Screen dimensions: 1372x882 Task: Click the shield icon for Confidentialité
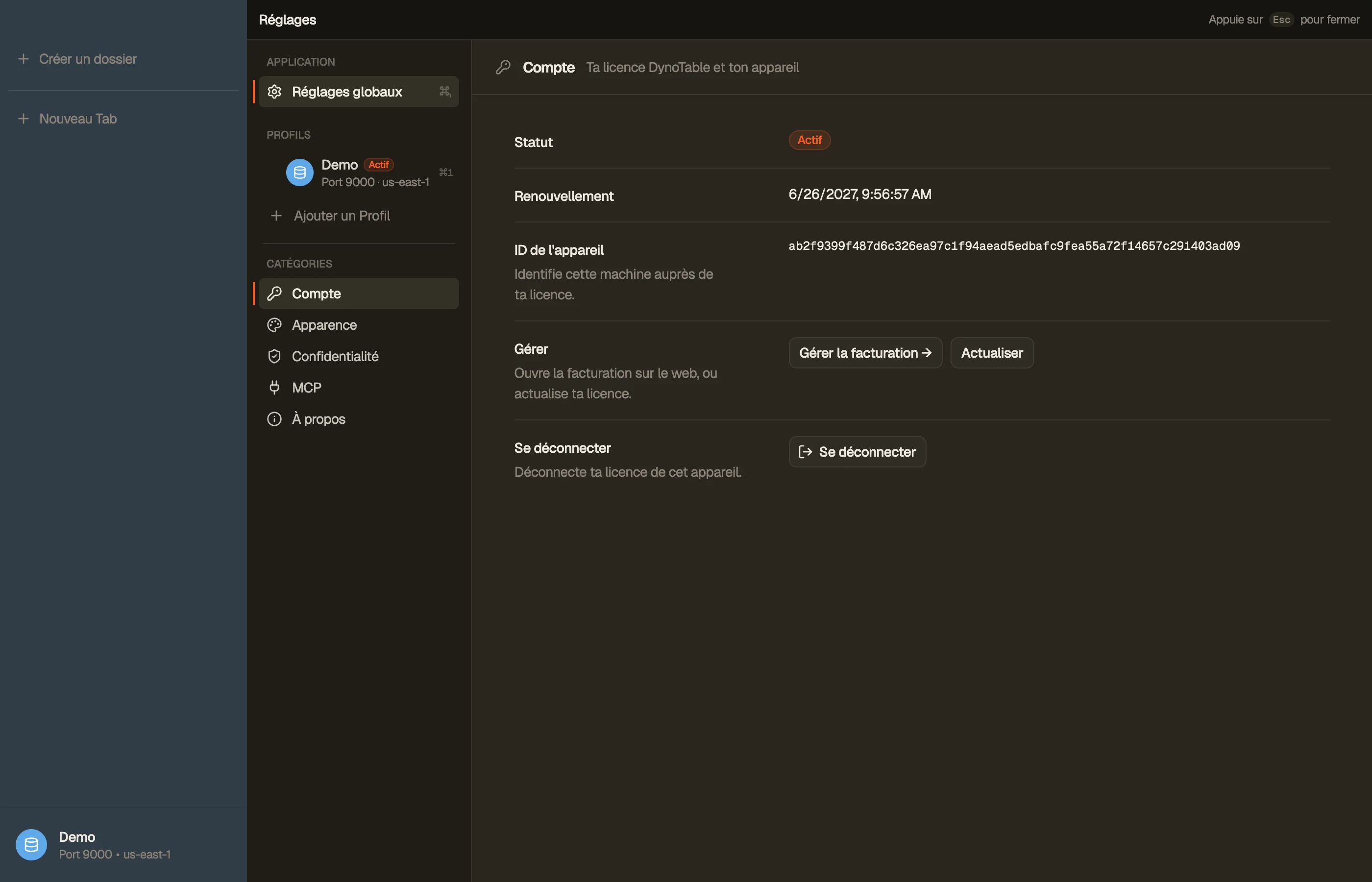pyautogui.click(x=274, y=356)
